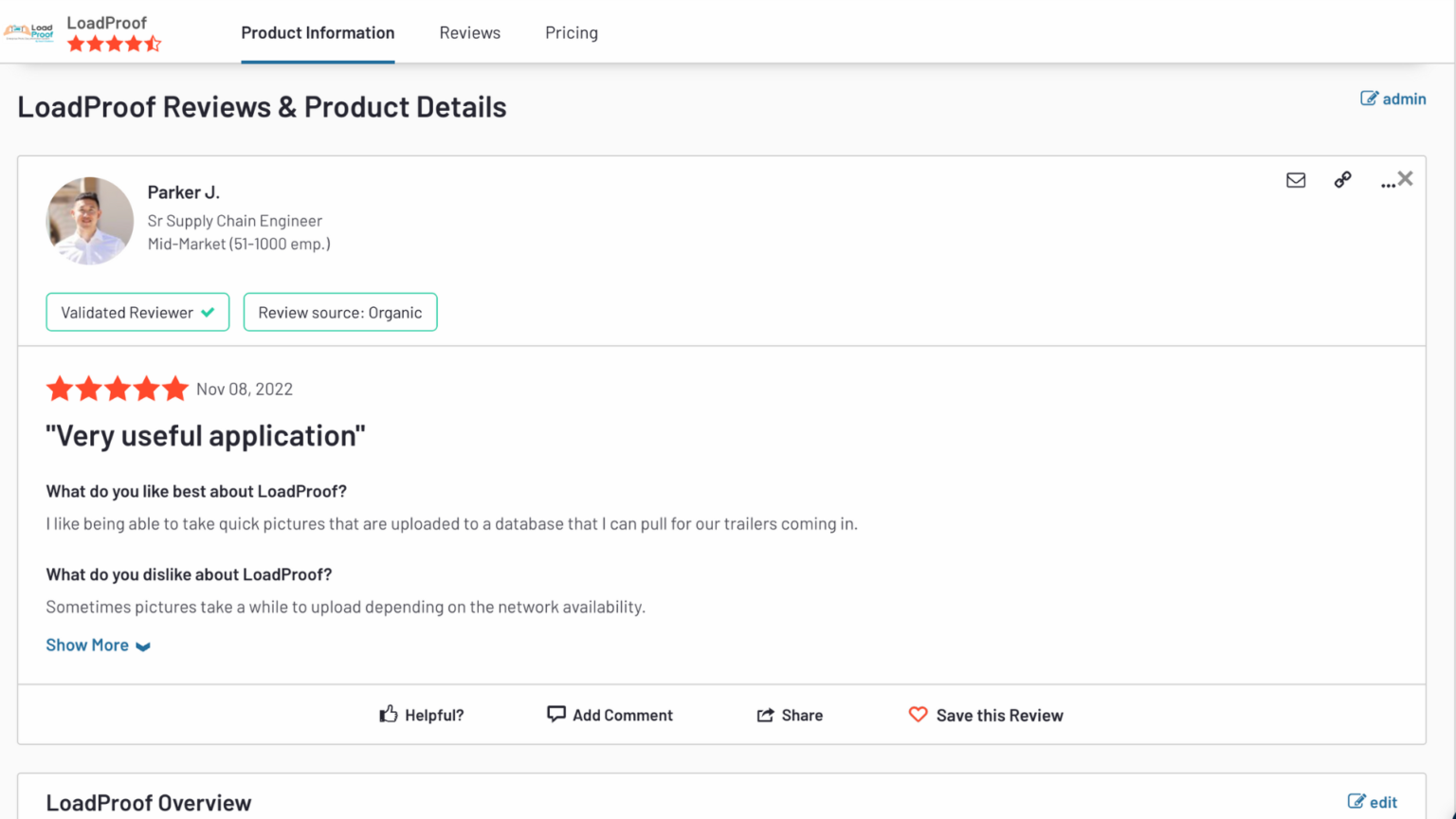
Task: Click the edit link beside LoadProof Overview
Action: click(x=1373, y=802)
